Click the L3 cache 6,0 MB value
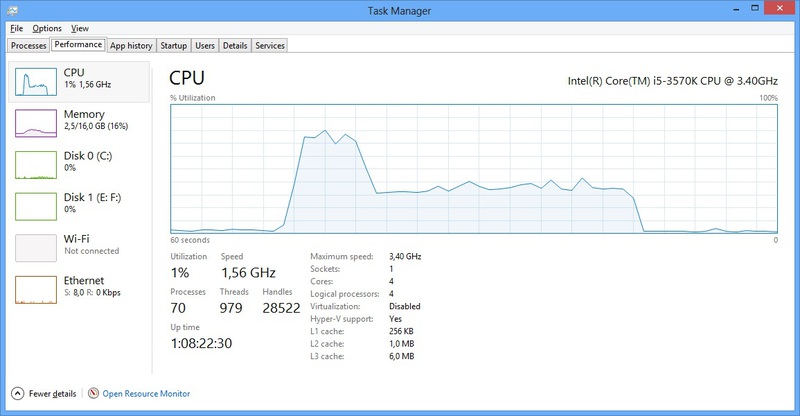800x416 pixels. coord(402,356)
